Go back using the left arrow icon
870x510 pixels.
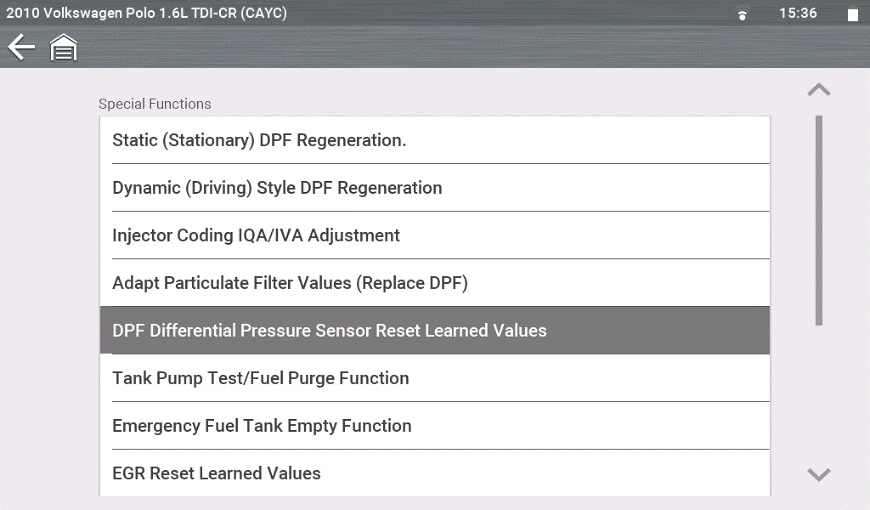[x=21, y=47]
